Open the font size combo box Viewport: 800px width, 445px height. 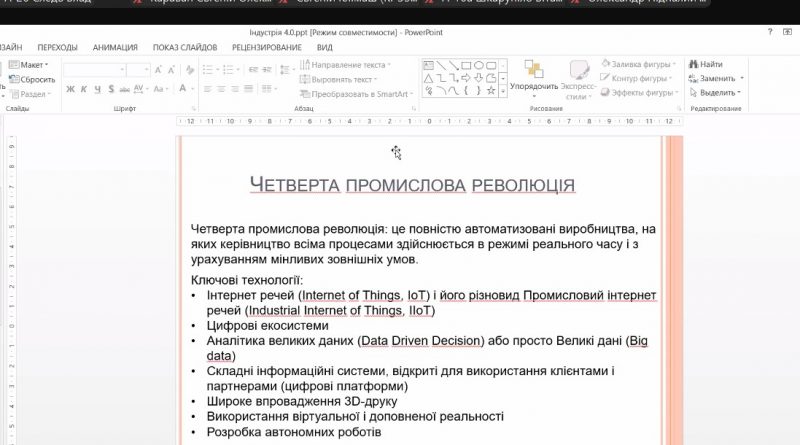(x=138, y=69)
